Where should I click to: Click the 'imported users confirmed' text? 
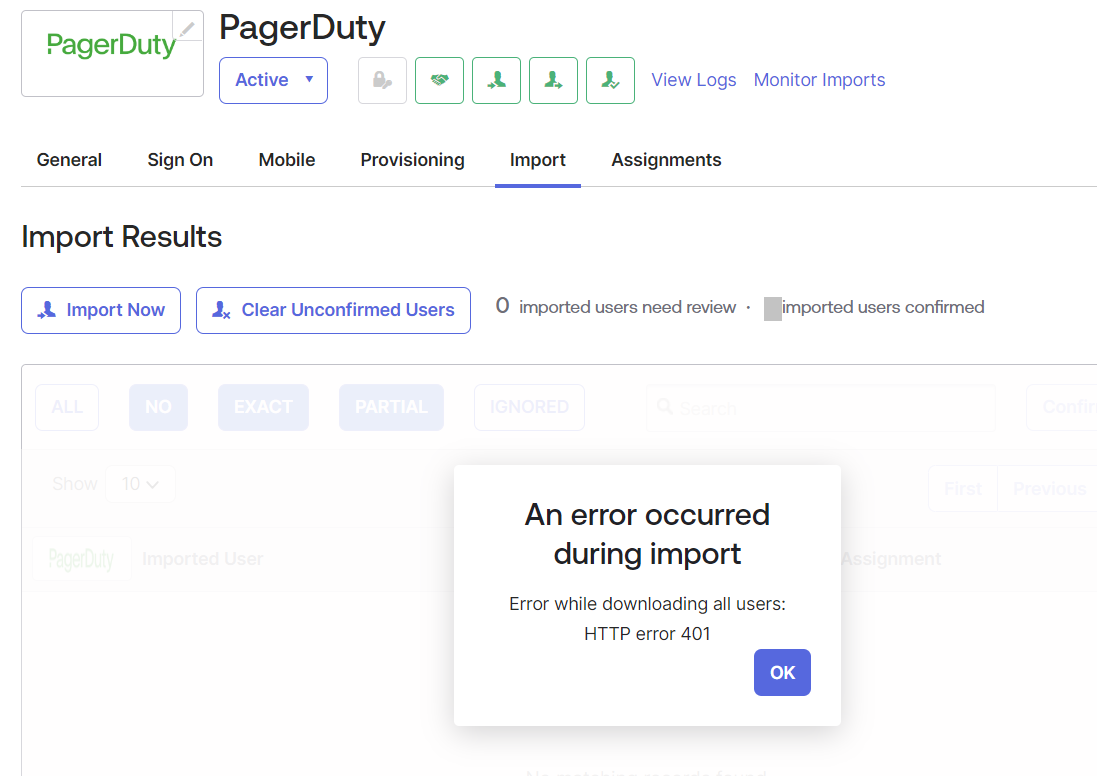tap(883, 307)
